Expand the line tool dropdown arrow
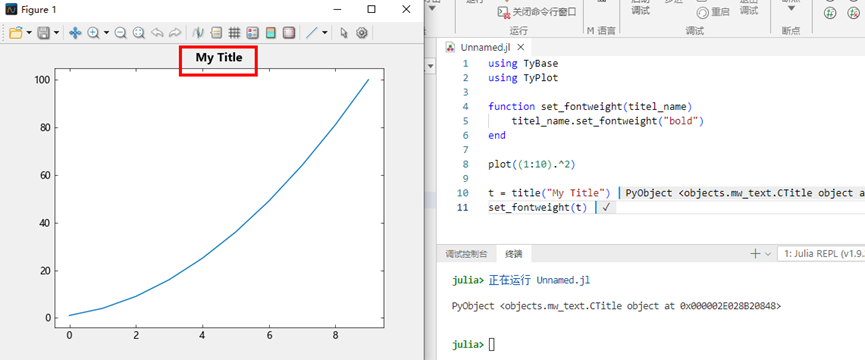This screenshot has height=360, width=865. point(324,33)
